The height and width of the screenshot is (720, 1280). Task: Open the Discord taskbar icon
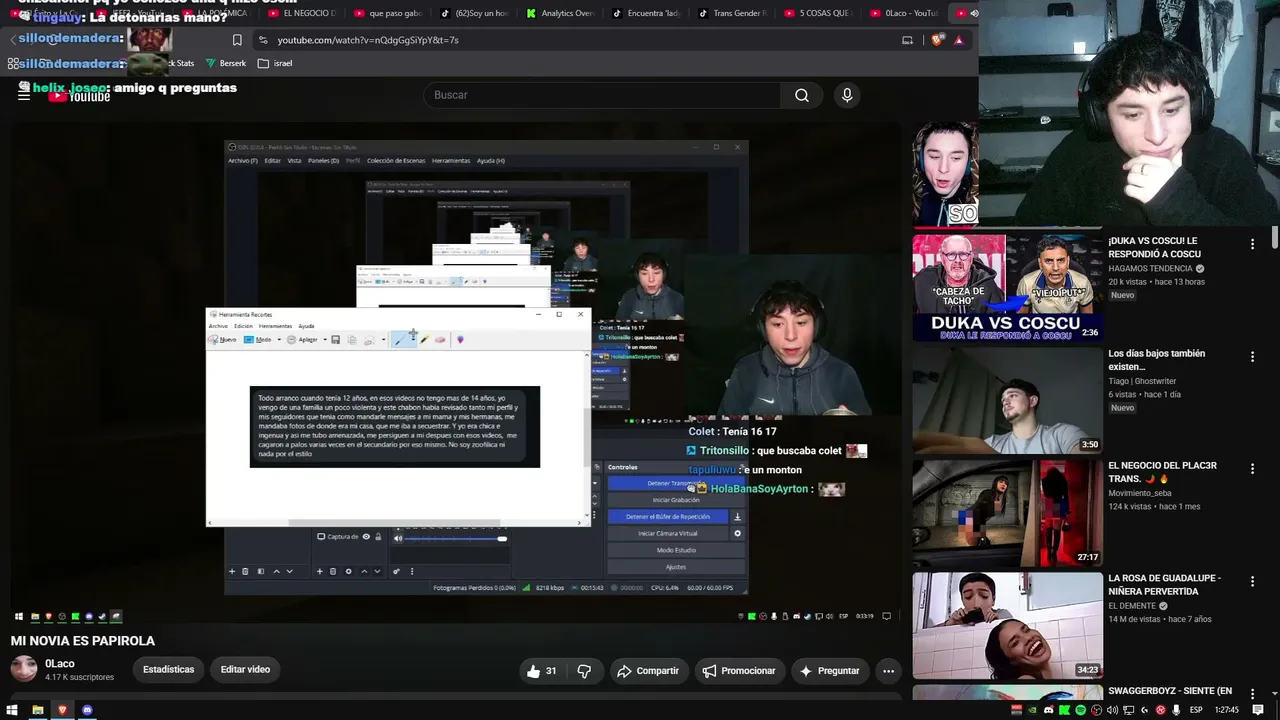(87, 710)
